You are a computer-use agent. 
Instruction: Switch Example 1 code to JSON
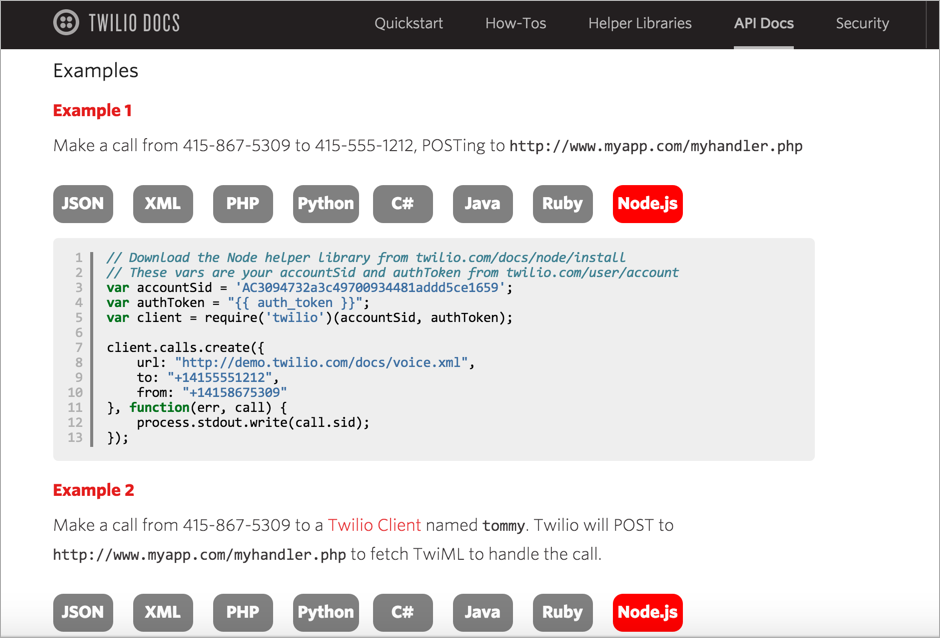pyautogui.click(x=83, y=203)
